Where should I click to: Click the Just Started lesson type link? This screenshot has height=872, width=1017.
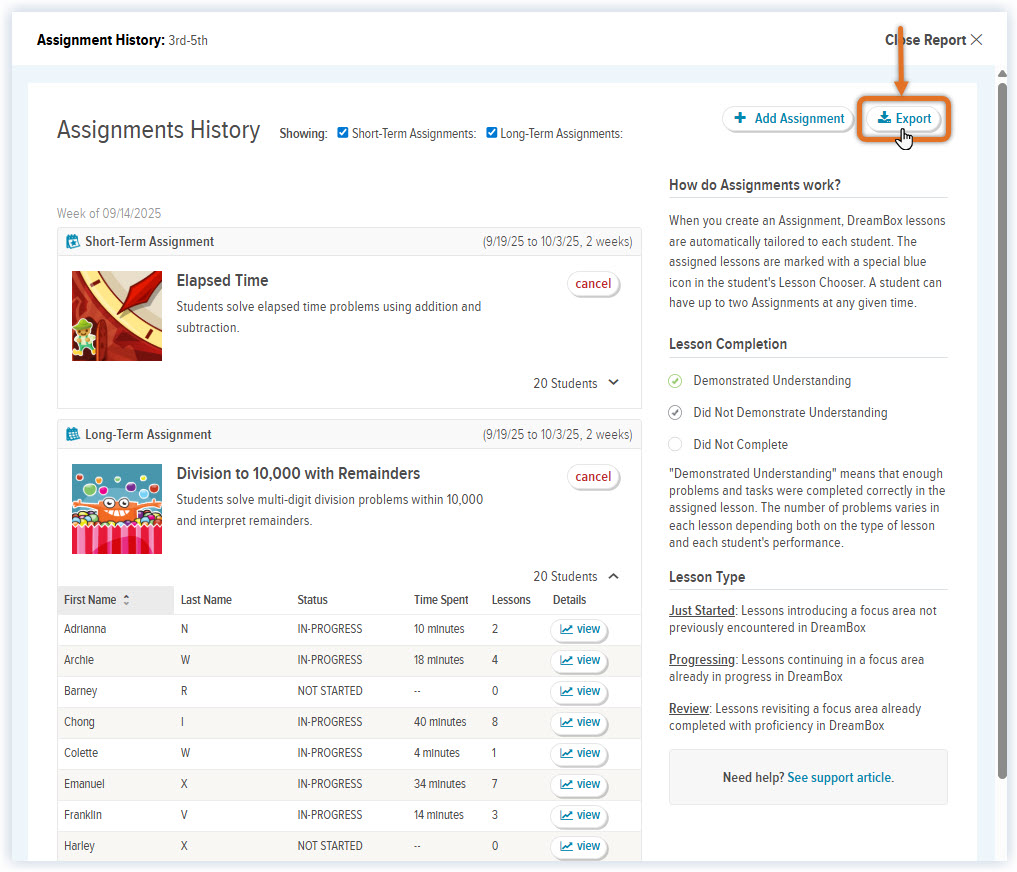click(702, 611)
